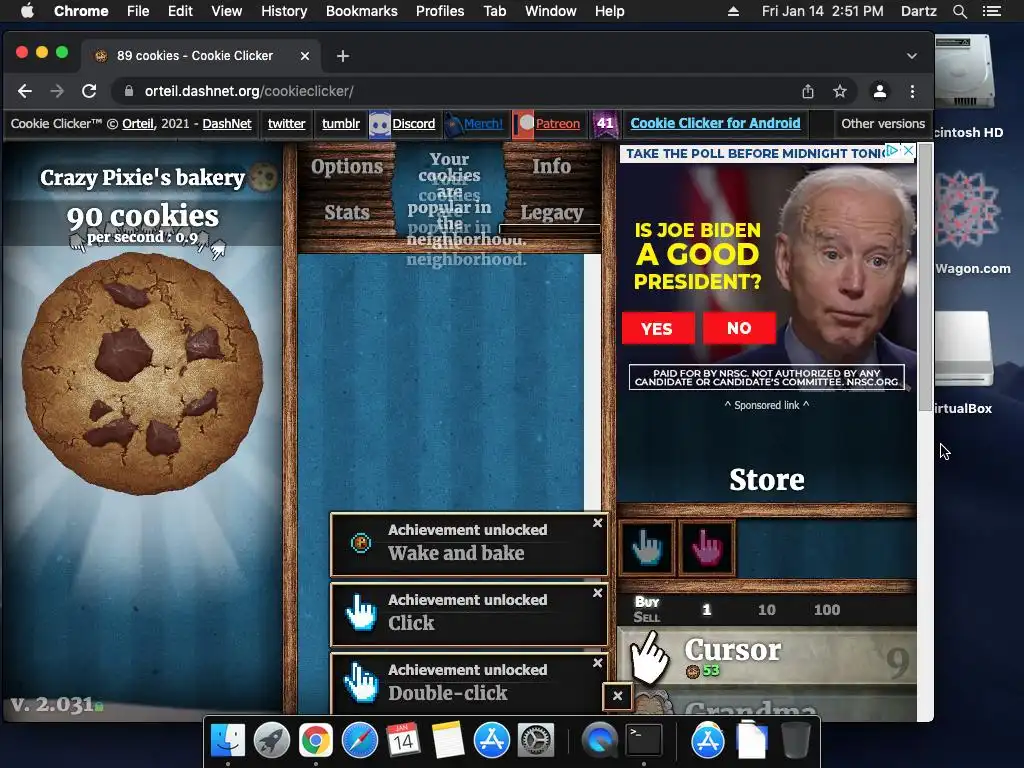The width and height of the screenshot is (1024, 768).
Task: Open the Options menu
Action: tap(347, 167)
